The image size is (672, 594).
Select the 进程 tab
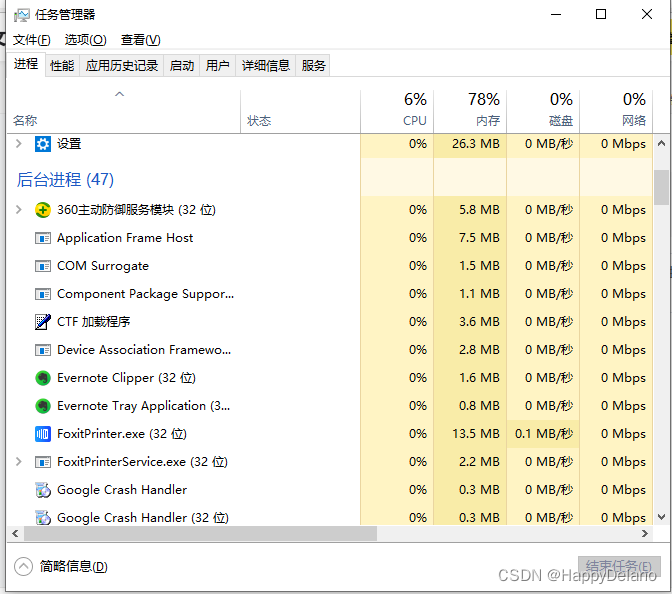(26, 64)
